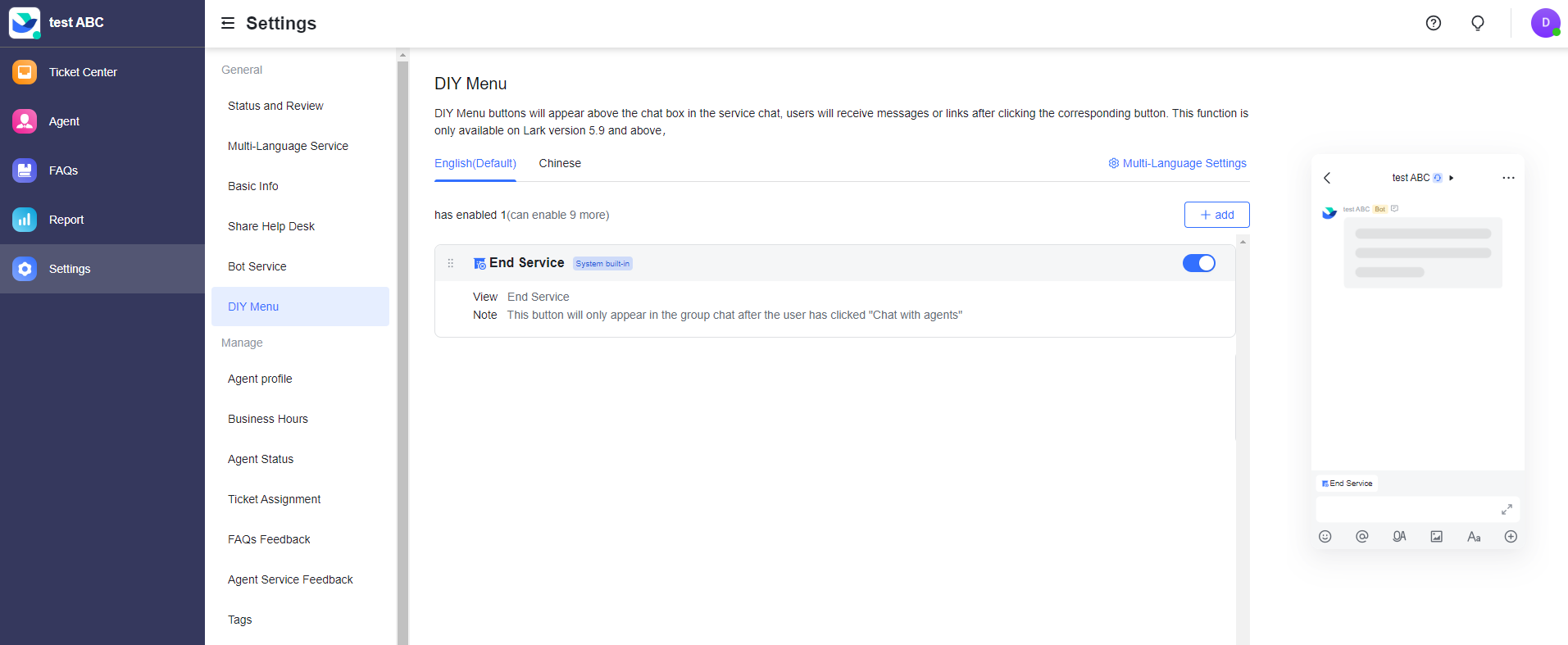Image resolution: width=1568 pixels, height=645 pixels.
Task: Go to the Agent section icon
Action: 25,121
